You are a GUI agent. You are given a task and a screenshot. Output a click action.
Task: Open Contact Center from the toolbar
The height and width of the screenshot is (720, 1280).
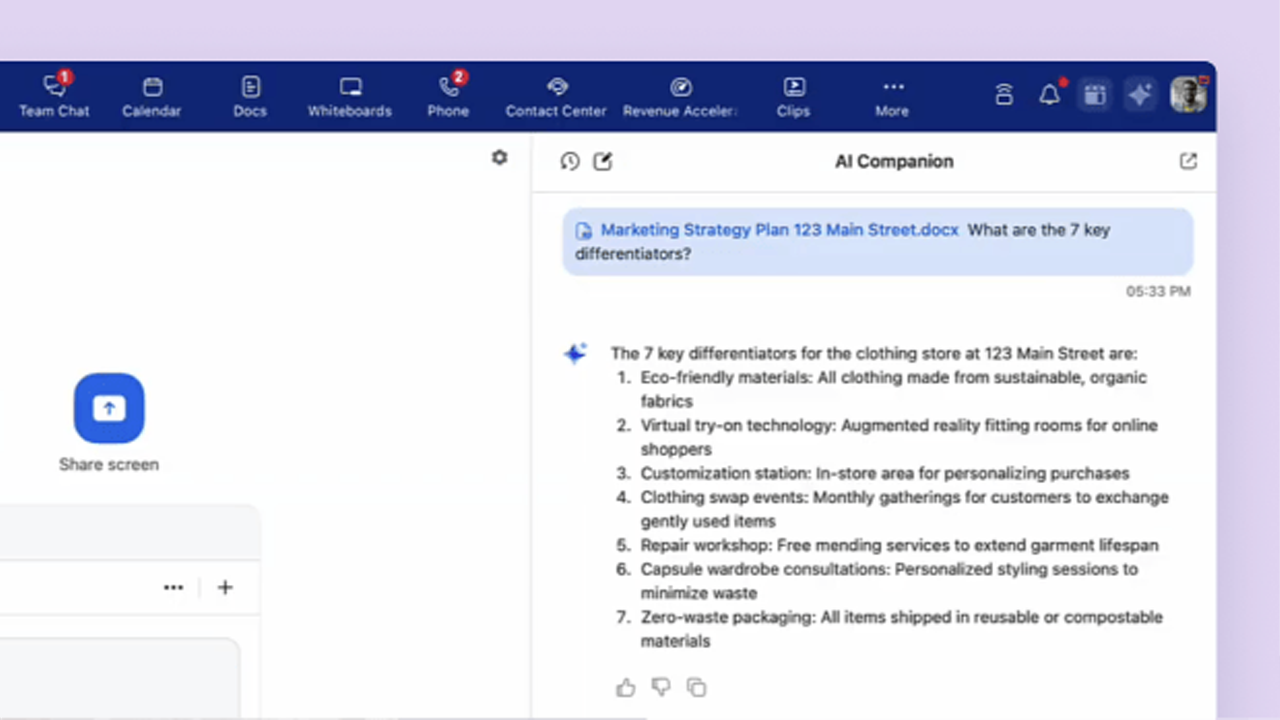click(556, 96)
